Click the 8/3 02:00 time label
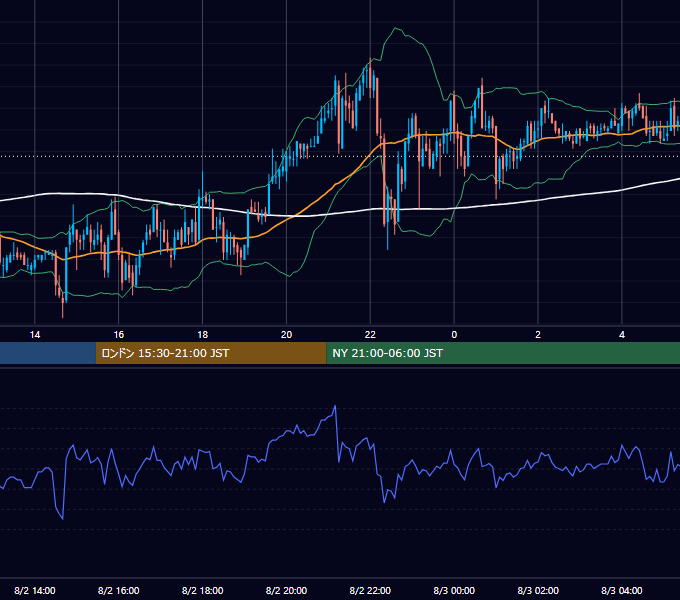 pos(538,590)
